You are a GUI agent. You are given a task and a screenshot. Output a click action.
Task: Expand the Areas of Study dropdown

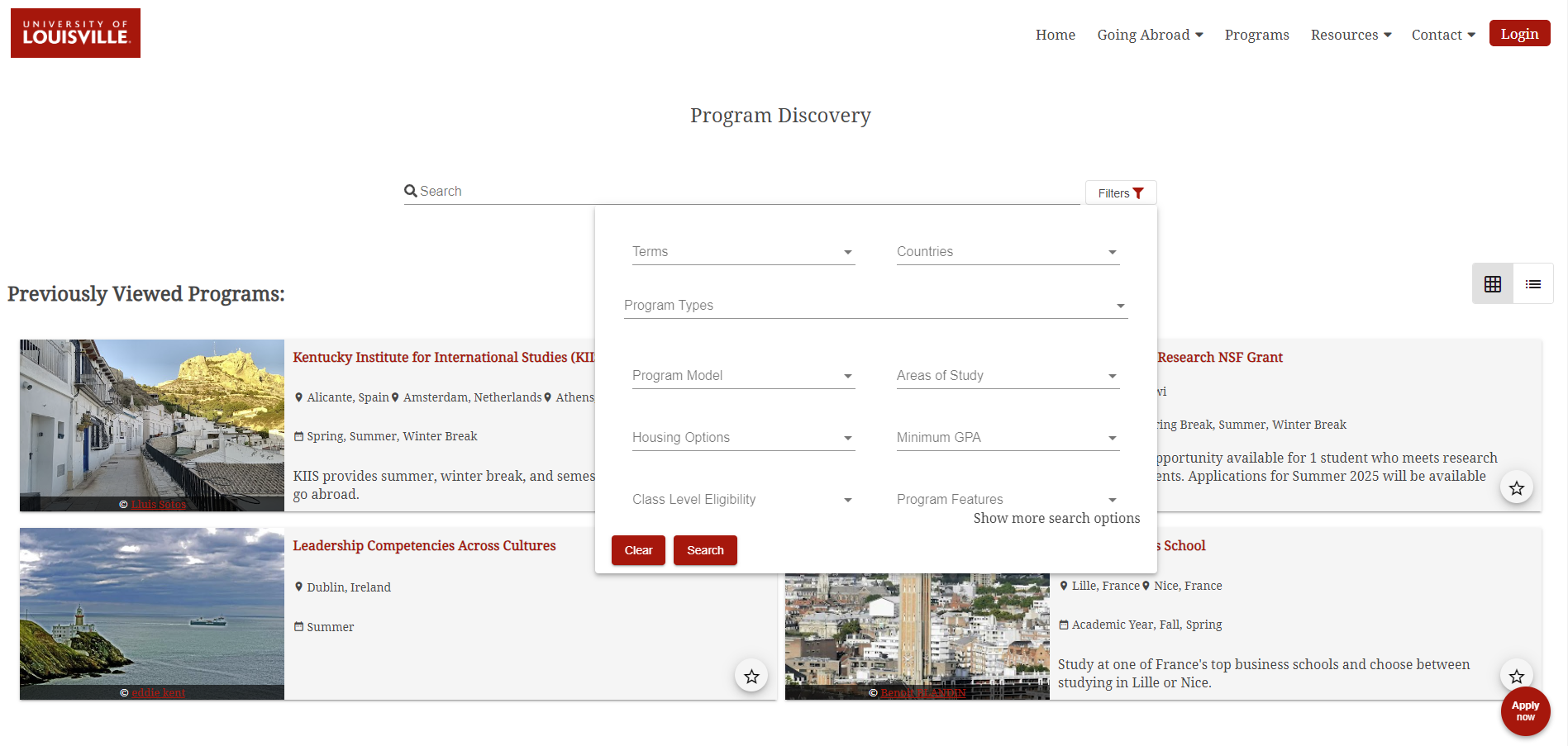click(1008, 375)
